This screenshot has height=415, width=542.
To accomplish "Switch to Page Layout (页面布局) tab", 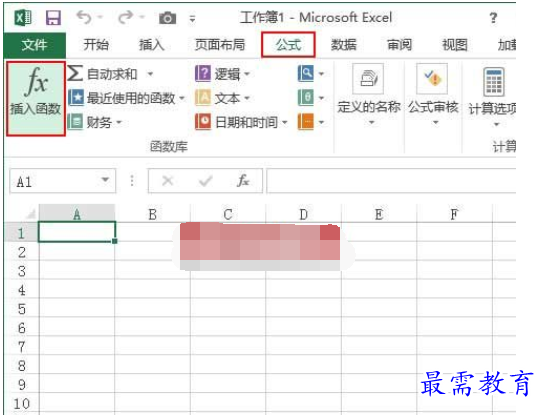I will coord(220,45).
